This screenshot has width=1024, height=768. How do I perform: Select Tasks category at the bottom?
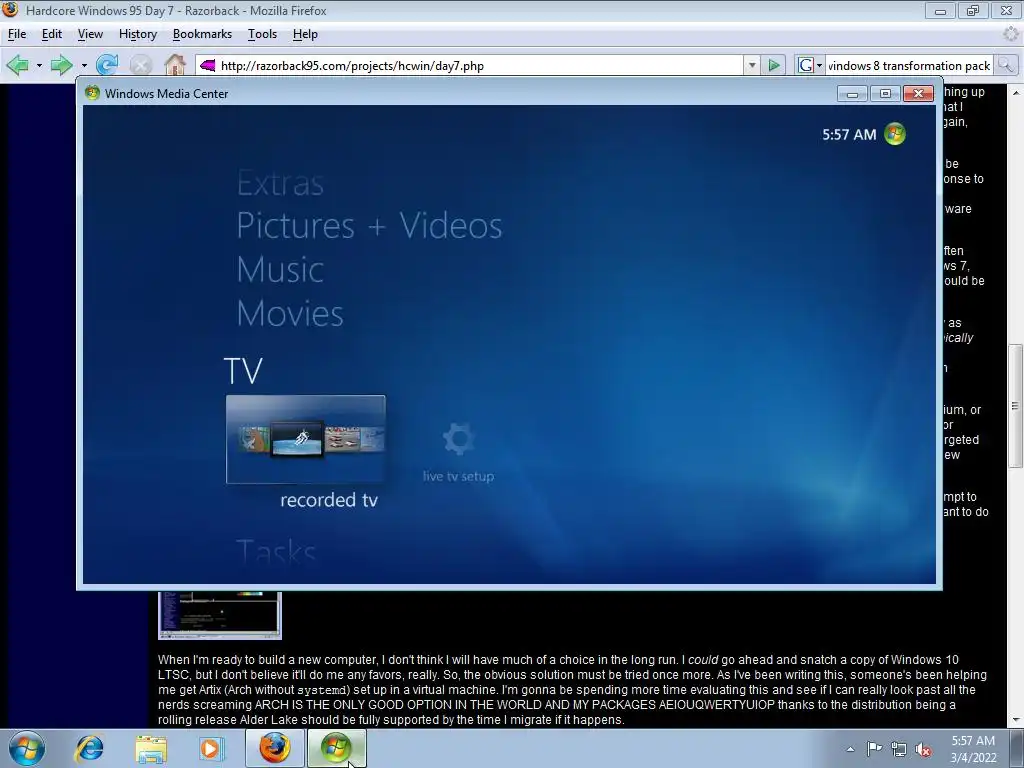click(x=276, y=552)
